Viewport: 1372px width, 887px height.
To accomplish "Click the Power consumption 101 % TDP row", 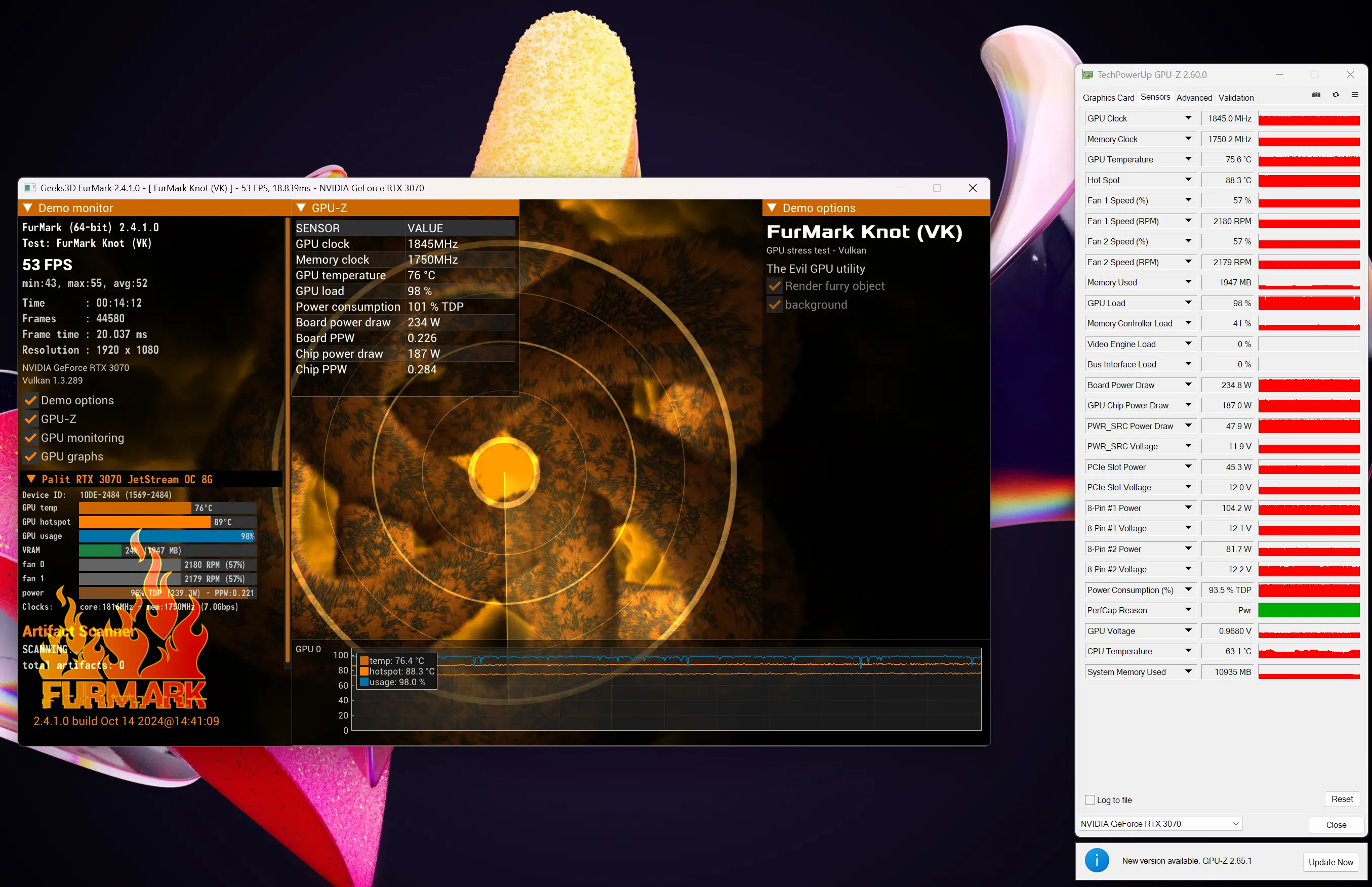I will 405,307.
